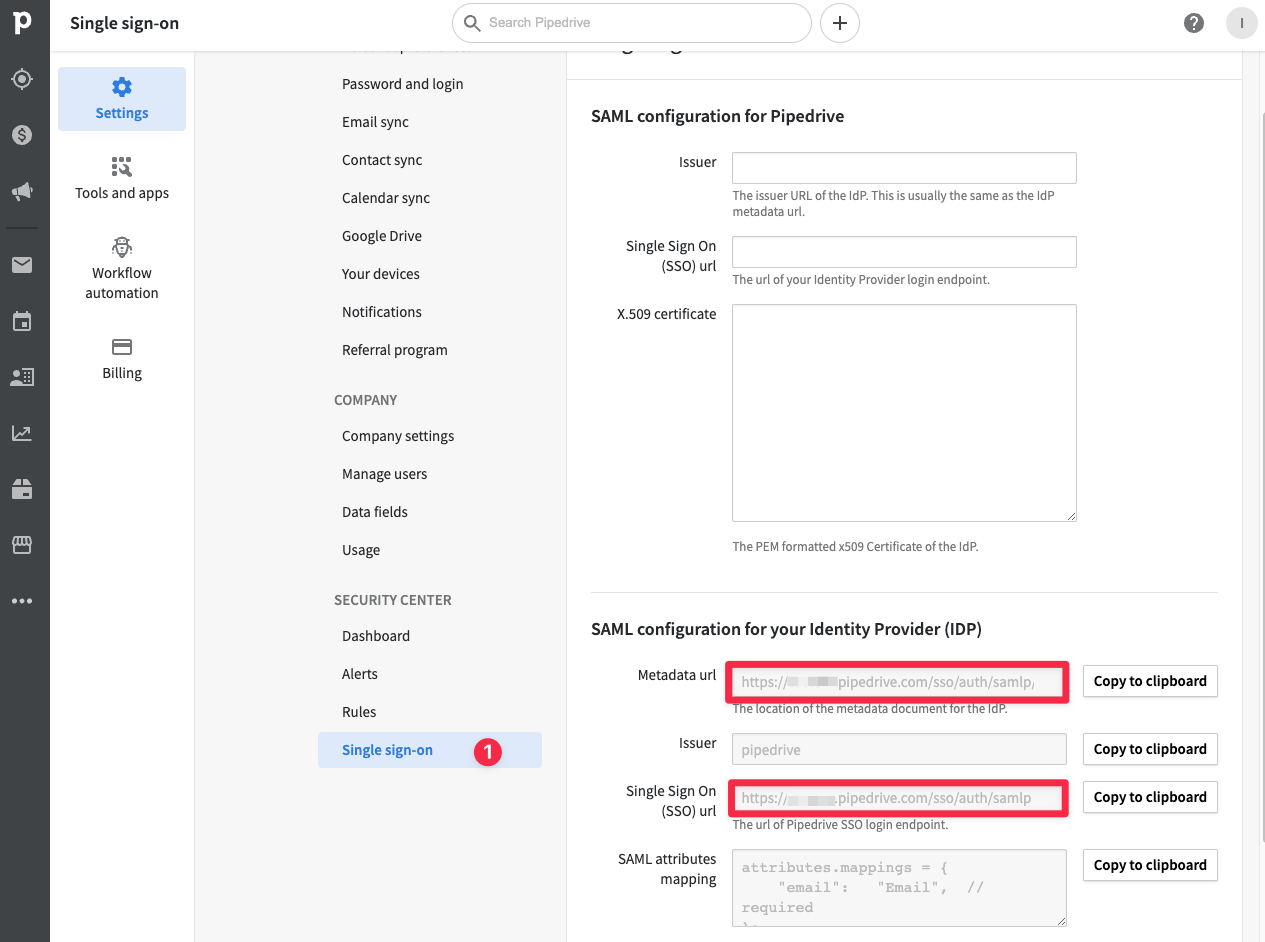Open Manage users settings page
The height and width of the screenshot is (942, 1265).
(384, 474)
